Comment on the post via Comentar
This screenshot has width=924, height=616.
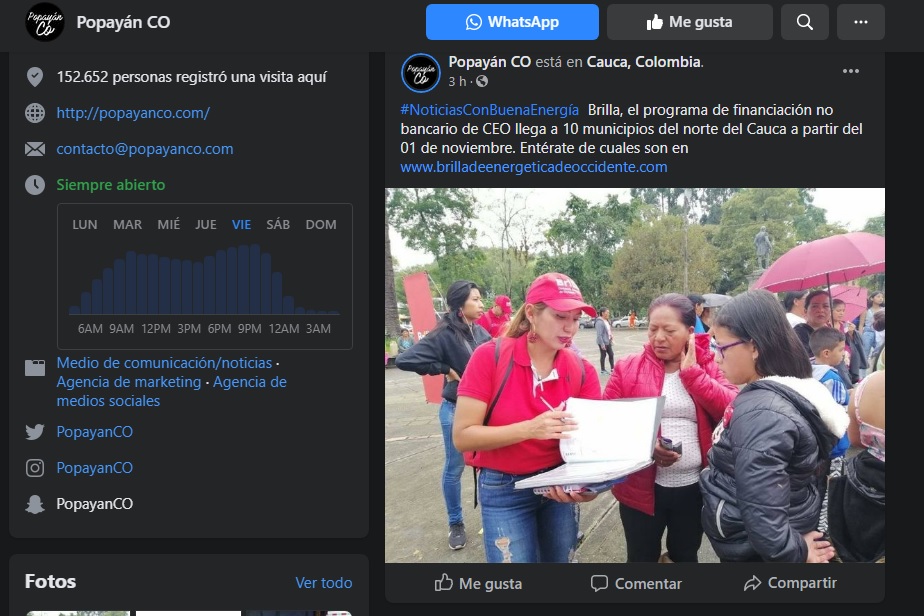(636, 584)
